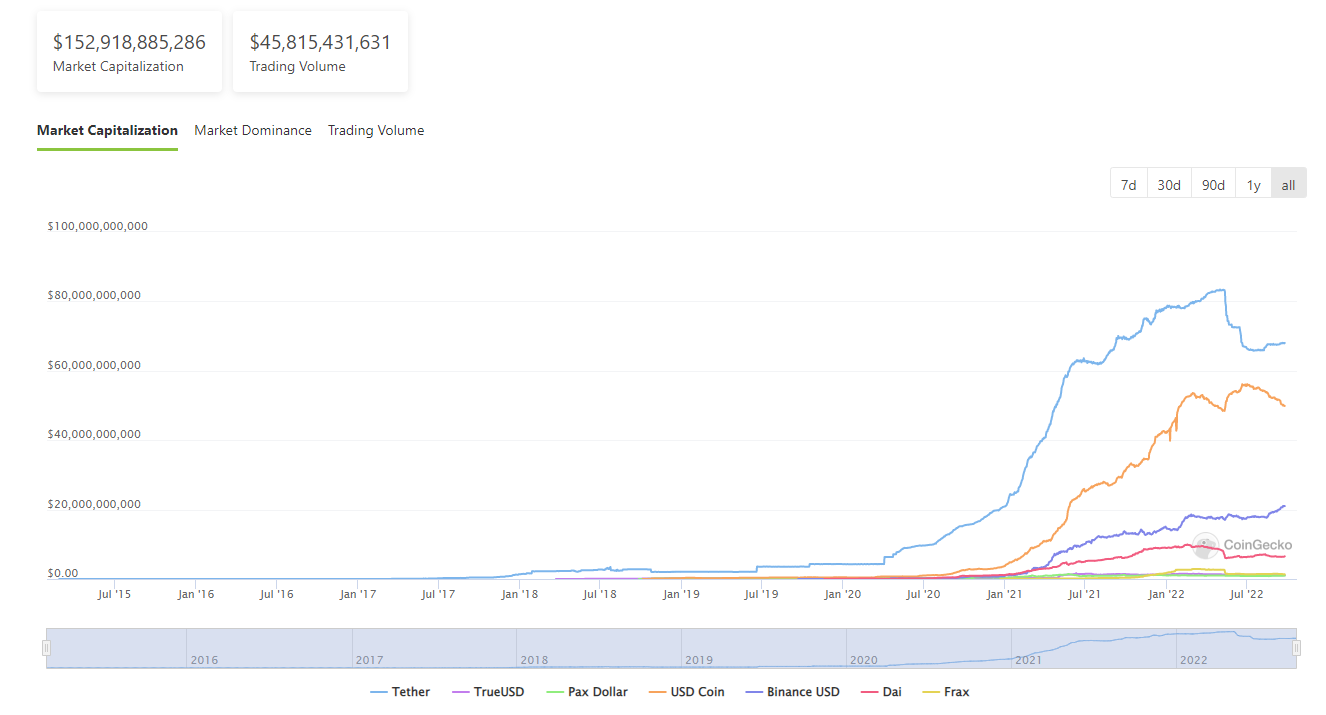Toggle Frax series in legend

pyautogui.click(x=945, y=691)
